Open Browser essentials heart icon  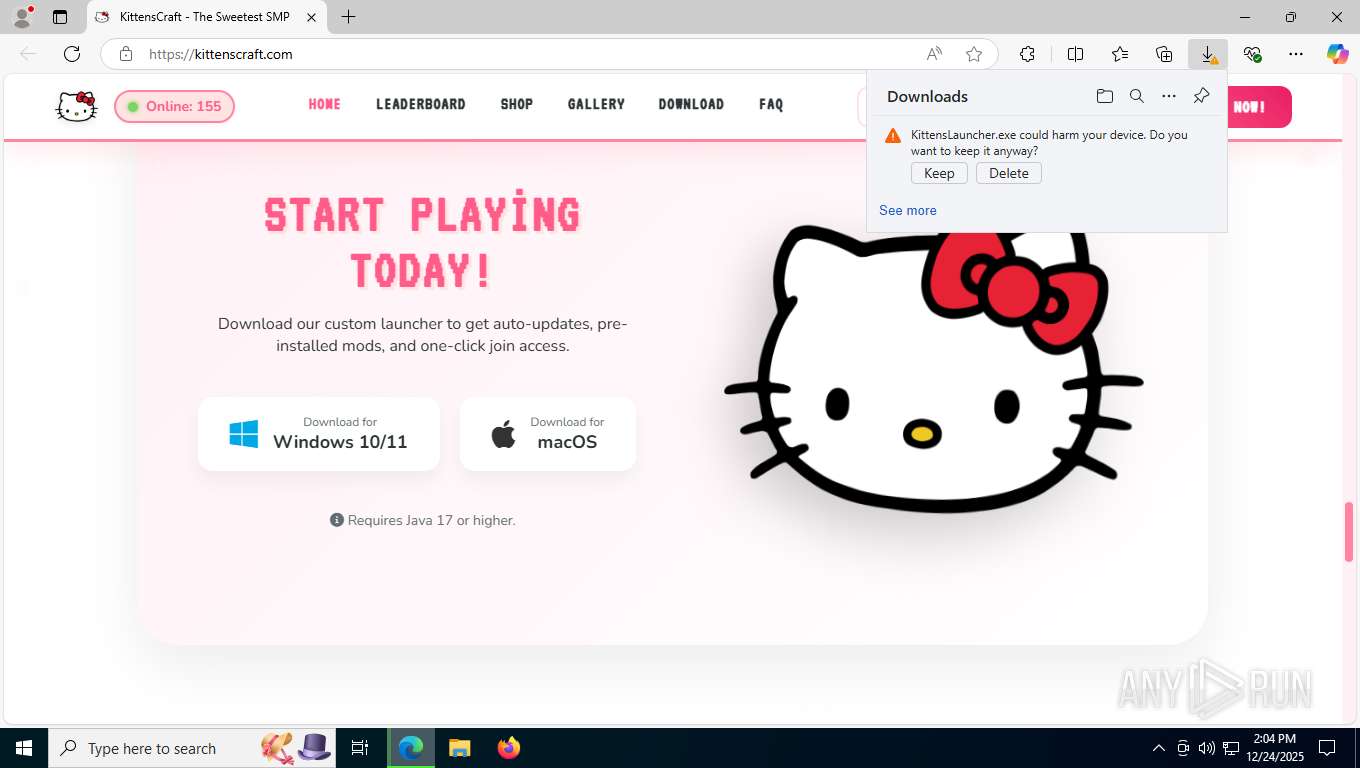[1252, 54]
